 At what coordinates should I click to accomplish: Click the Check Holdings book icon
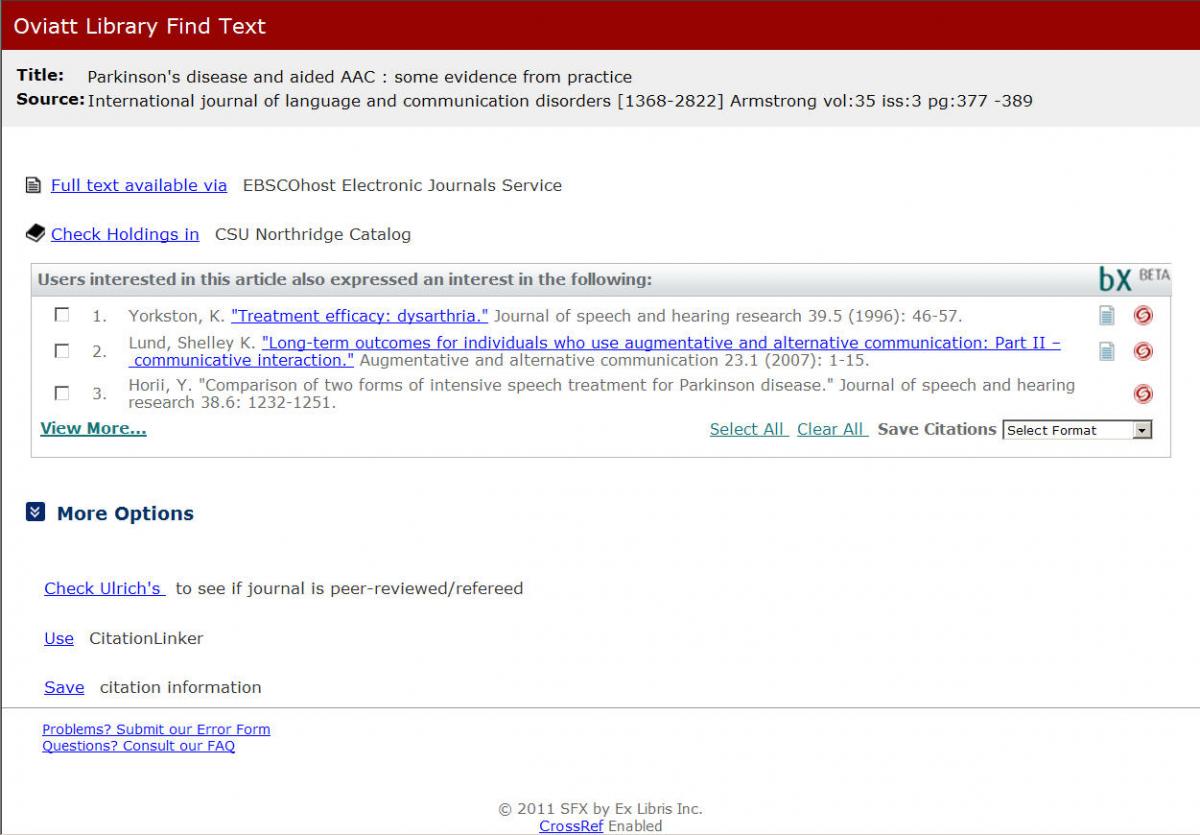click(x=35, y=234)
